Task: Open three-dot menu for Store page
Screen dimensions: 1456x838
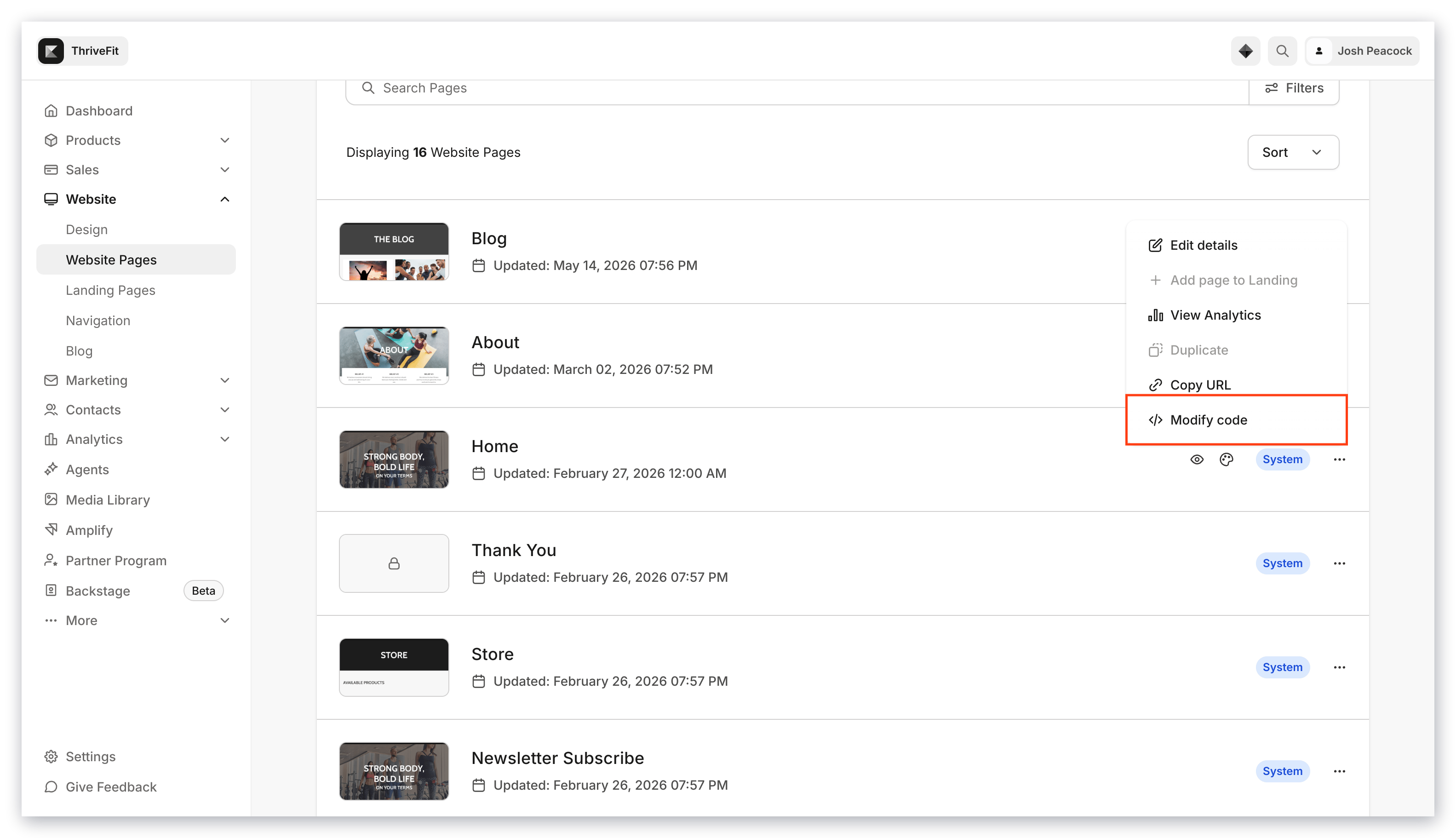Action: point(1339,667)
